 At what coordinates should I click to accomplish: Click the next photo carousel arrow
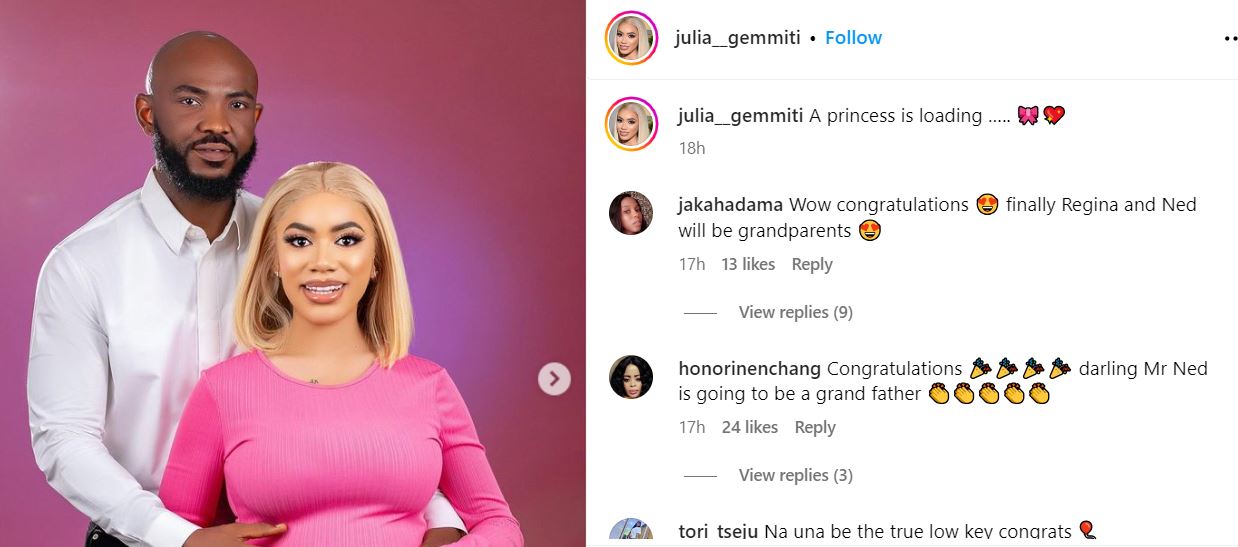pyautogui.click(x=554, y=379)
